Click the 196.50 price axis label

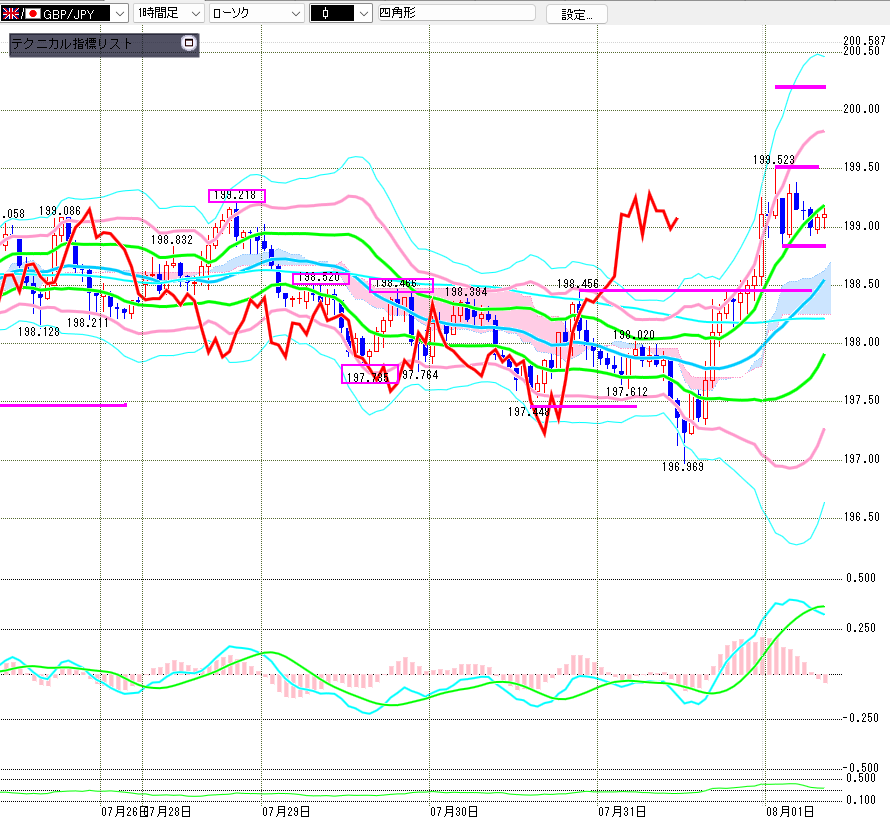[861, 517]
